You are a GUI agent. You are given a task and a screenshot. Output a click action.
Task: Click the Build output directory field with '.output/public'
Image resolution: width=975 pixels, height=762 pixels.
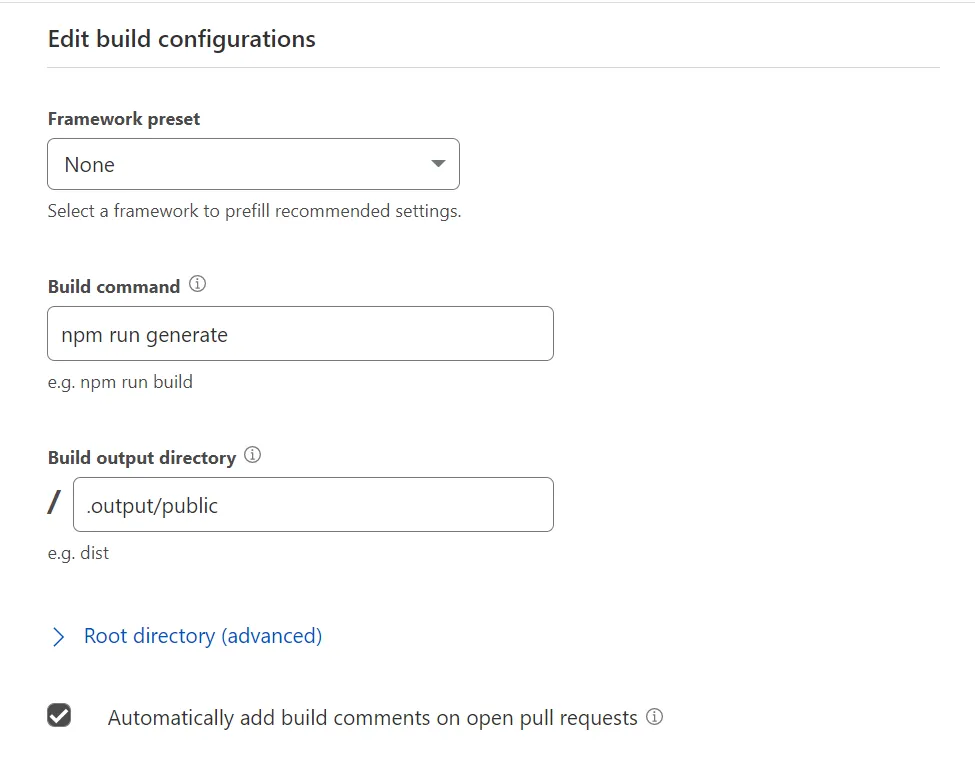pyautogui.click(x=313, y=505)
